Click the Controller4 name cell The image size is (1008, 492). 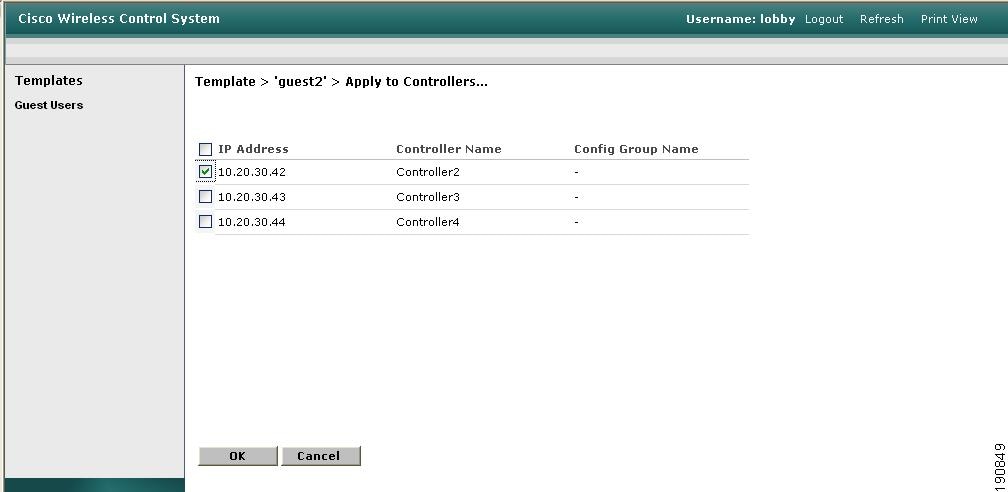428,223
